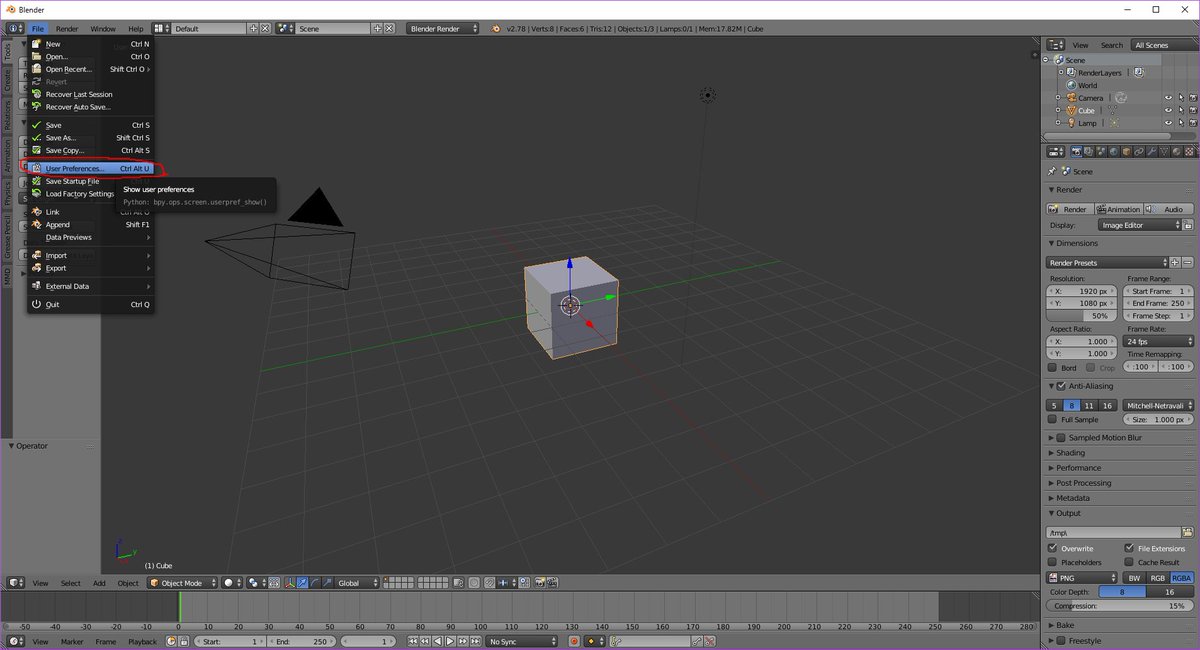
Task: Open the Object Mode dropdown
Action: tap(181, 583)
